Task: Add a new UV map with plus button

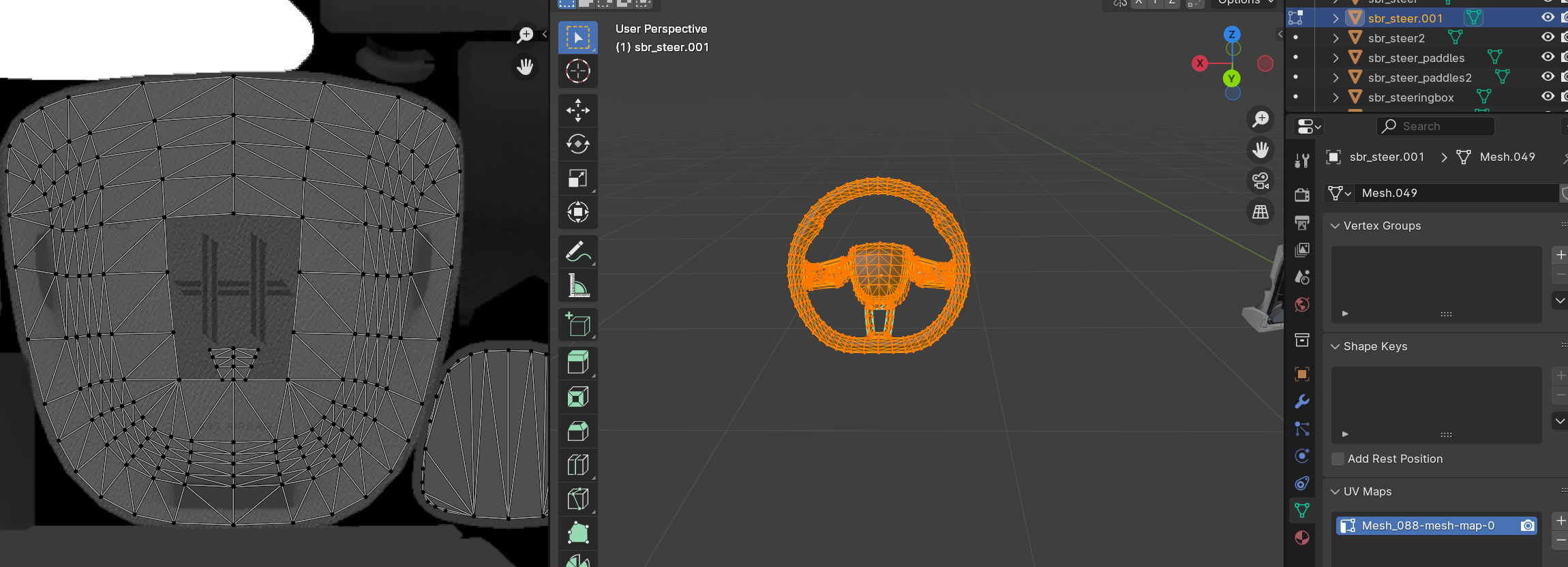Action: [1561, 521]
